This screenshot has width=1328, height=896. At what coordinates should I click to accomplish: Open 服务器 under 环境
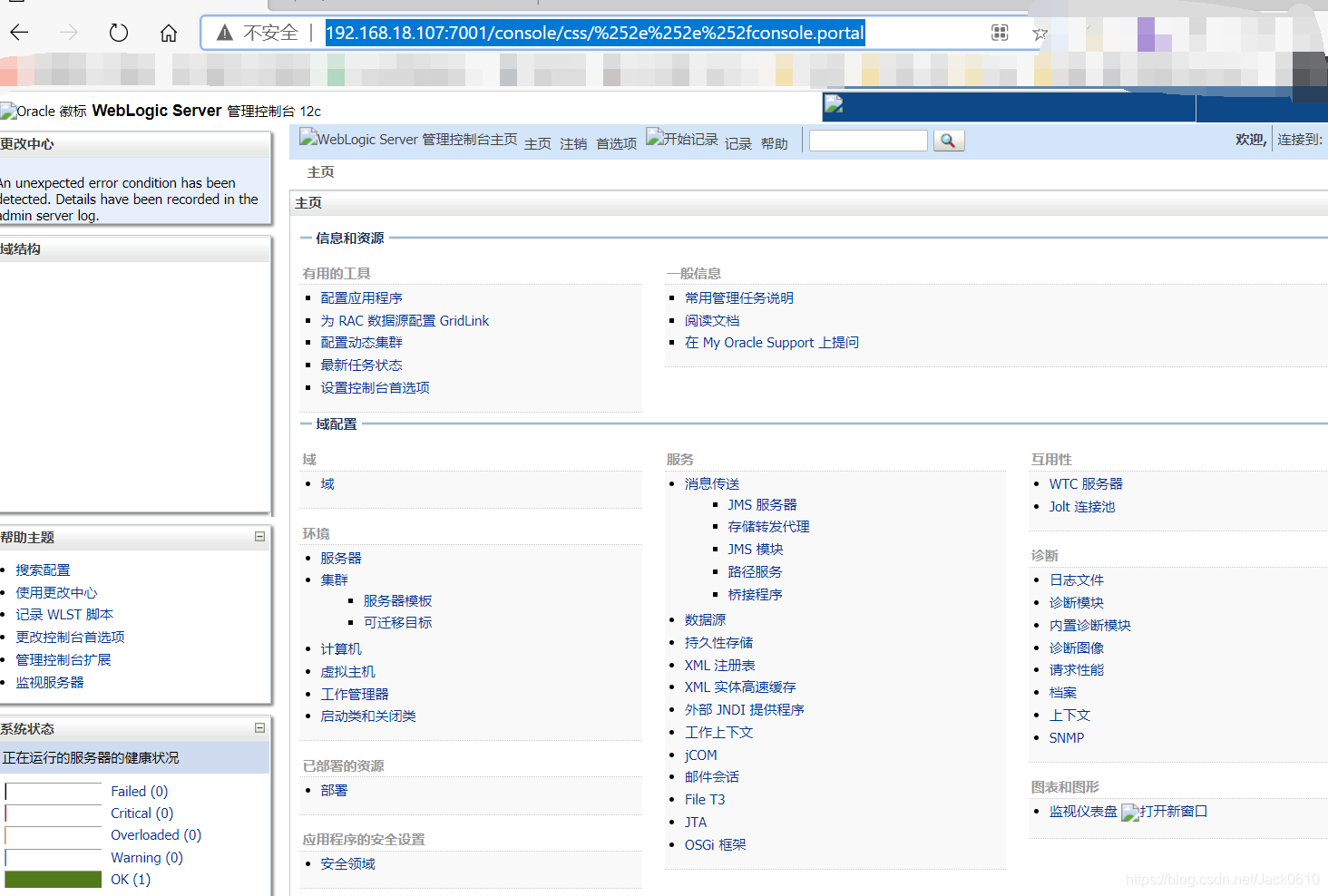341,558
